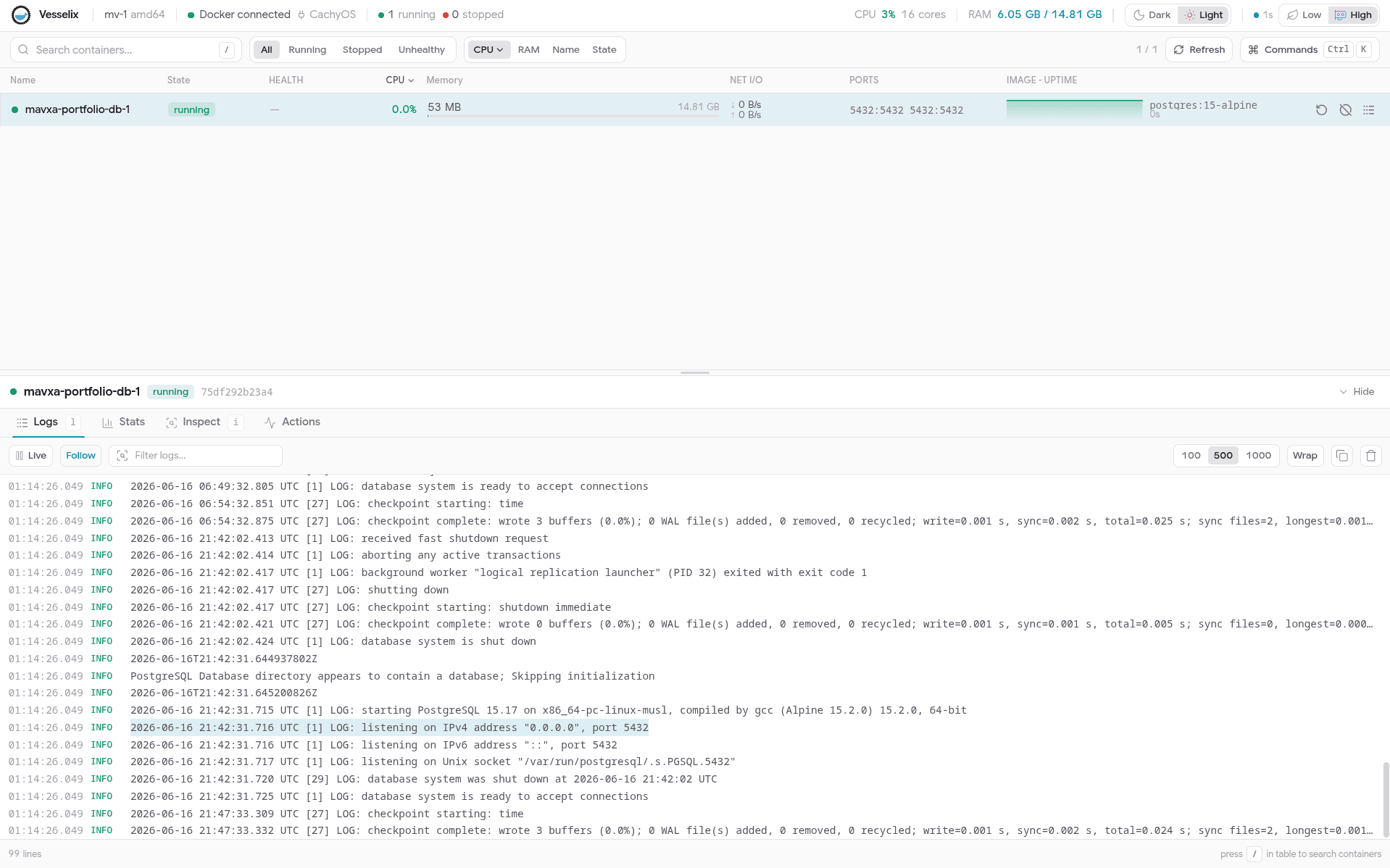Click the Refresh button
The image size is (1390, 868).
pos(1199,50)
